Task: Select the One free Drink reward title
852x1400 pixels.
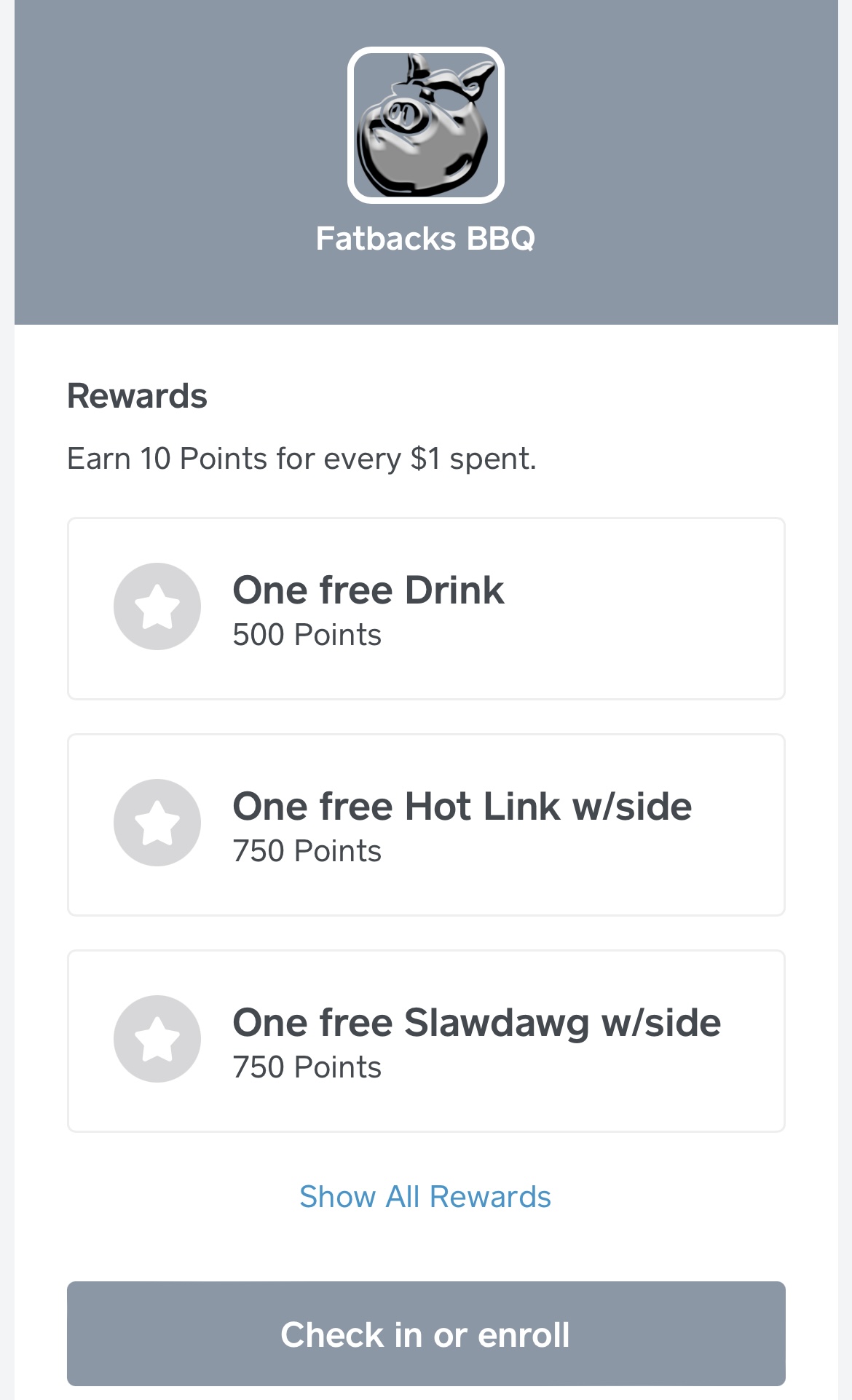Action: pyautogui.click(x=368, y=590)
